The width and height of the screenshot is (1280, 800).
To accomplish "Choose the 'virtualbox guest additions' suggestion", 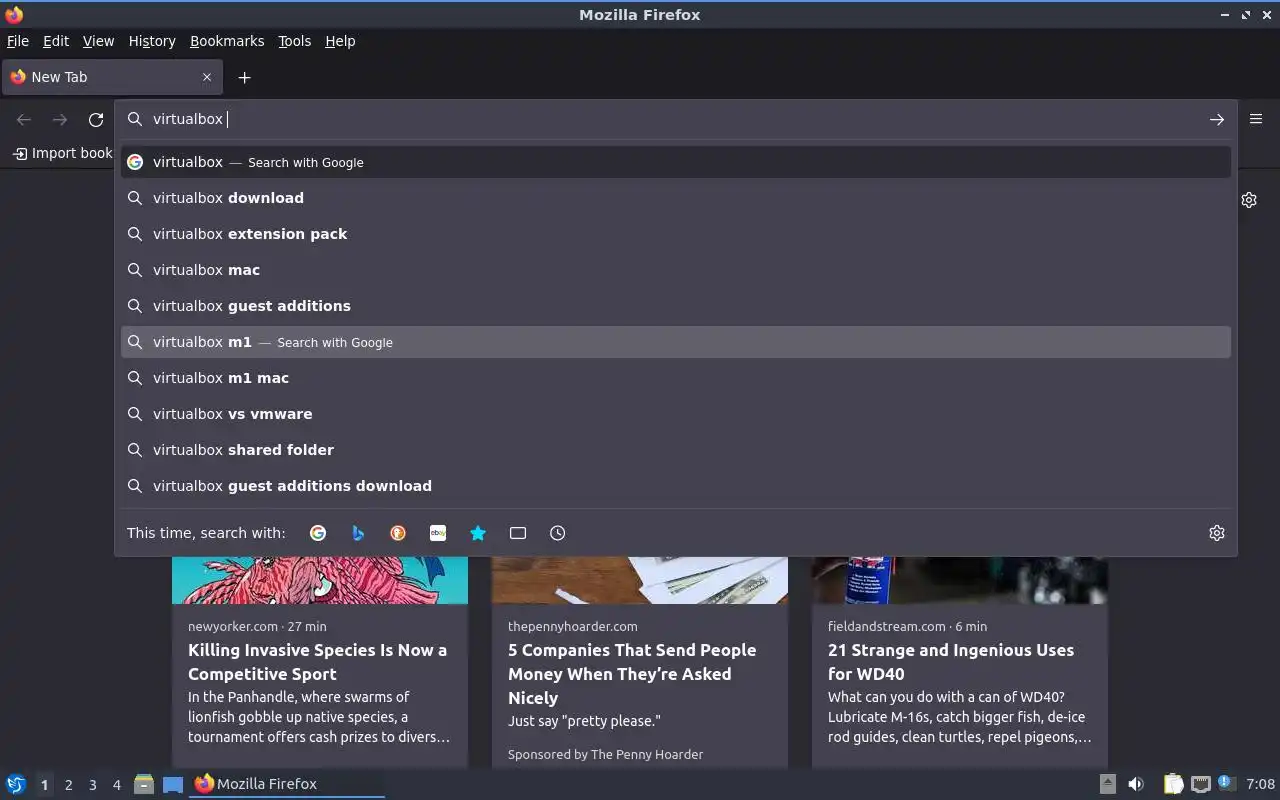I will (676, 306).
